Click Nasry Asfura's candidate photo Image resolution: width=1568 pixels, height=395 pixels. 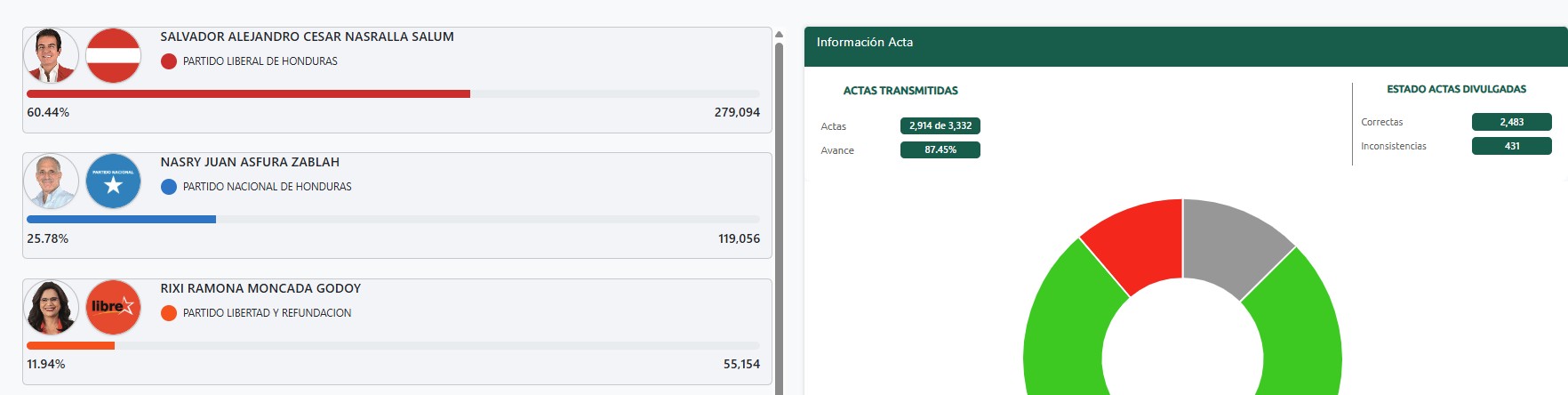click(x=51, y=181)
